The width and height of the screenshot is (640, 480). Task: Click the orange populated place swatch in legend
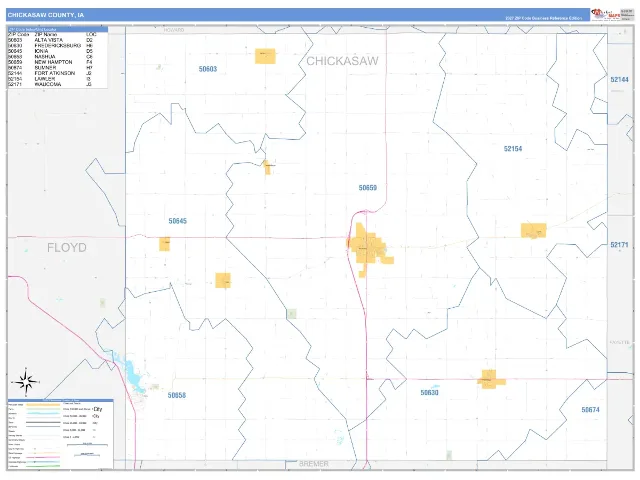(x=43, y=404)
